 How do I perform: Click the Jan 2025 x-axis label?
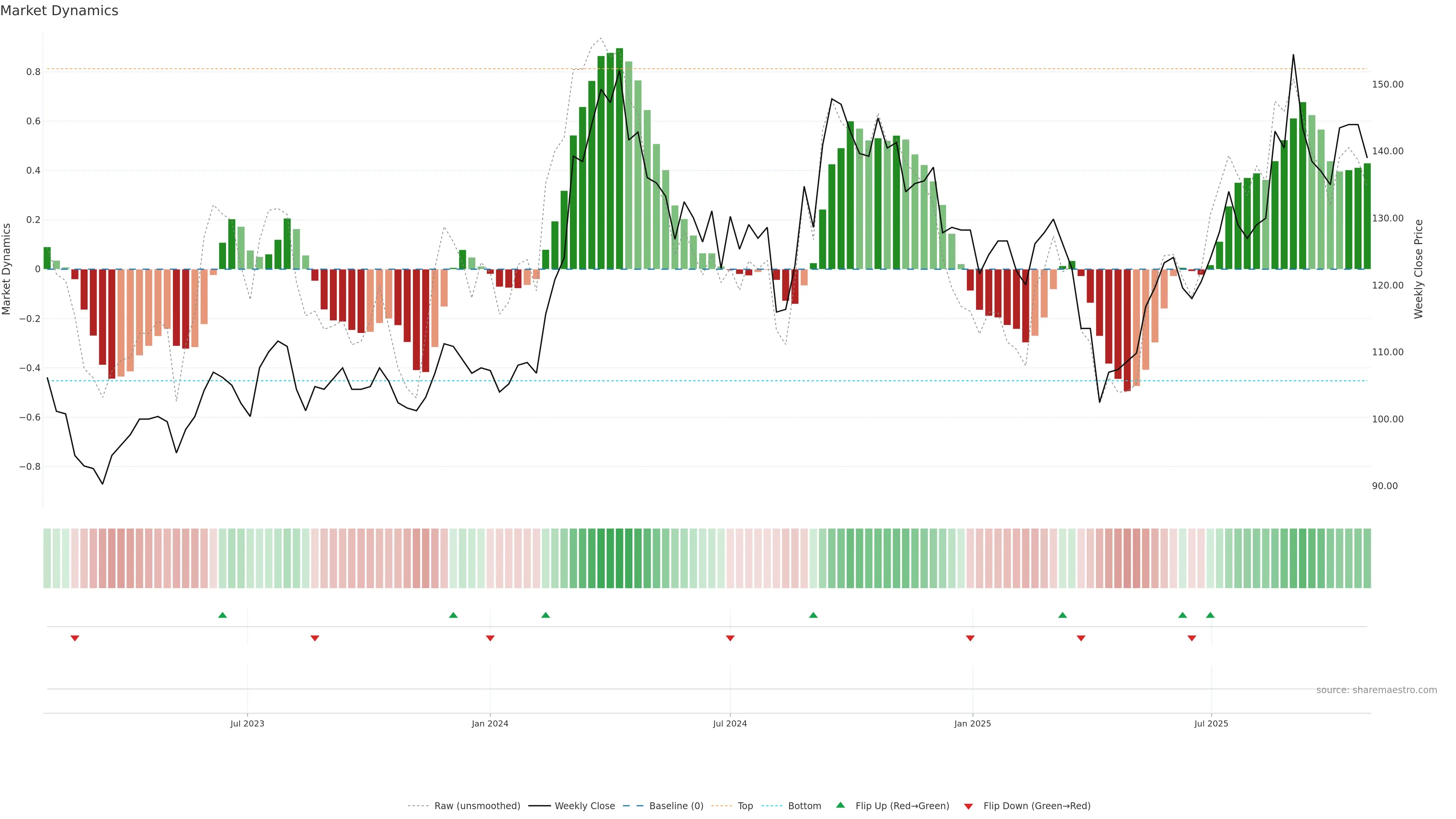click(x=972, y=723)
